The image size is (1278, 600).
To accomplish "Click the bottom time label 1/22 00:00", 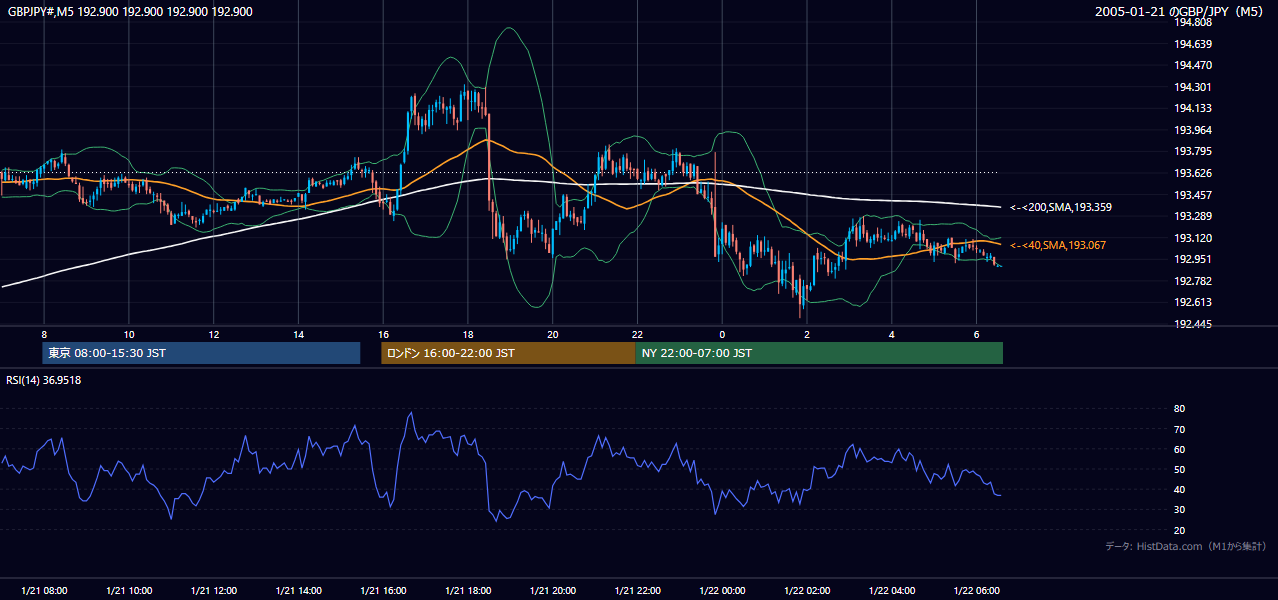I will (x=723, y=591).
